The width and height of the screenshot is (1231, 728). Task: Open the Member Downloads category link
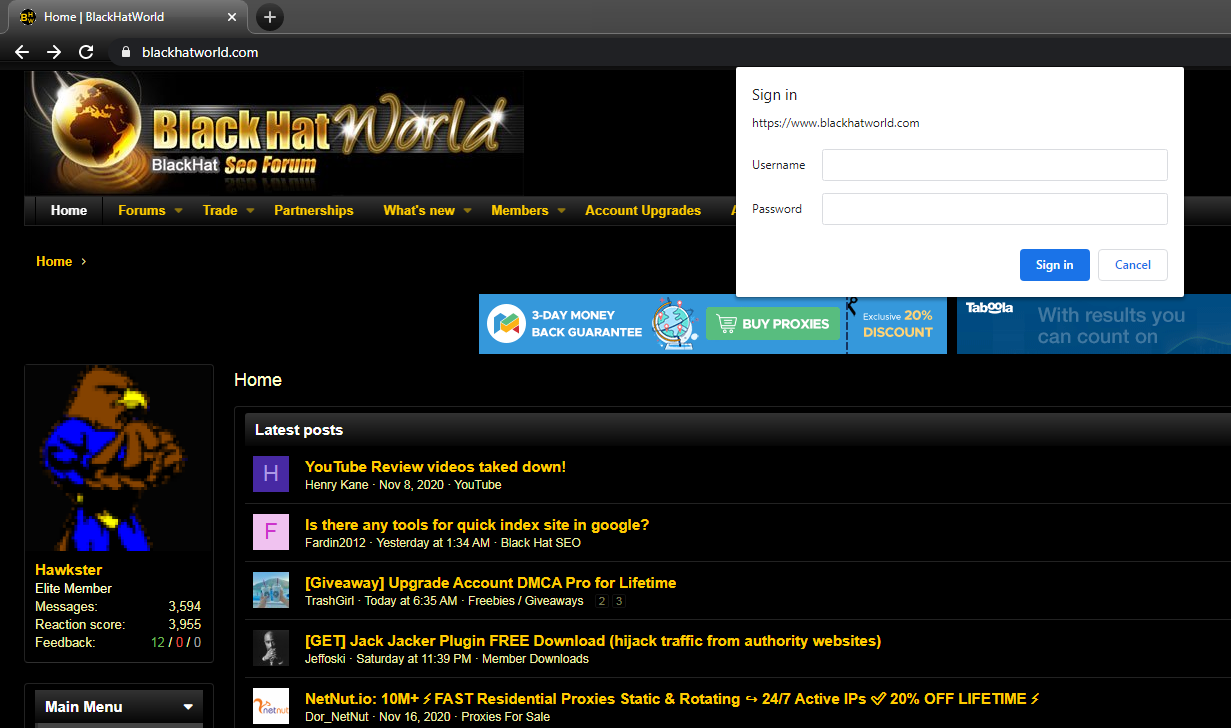(x=536, y=659)
